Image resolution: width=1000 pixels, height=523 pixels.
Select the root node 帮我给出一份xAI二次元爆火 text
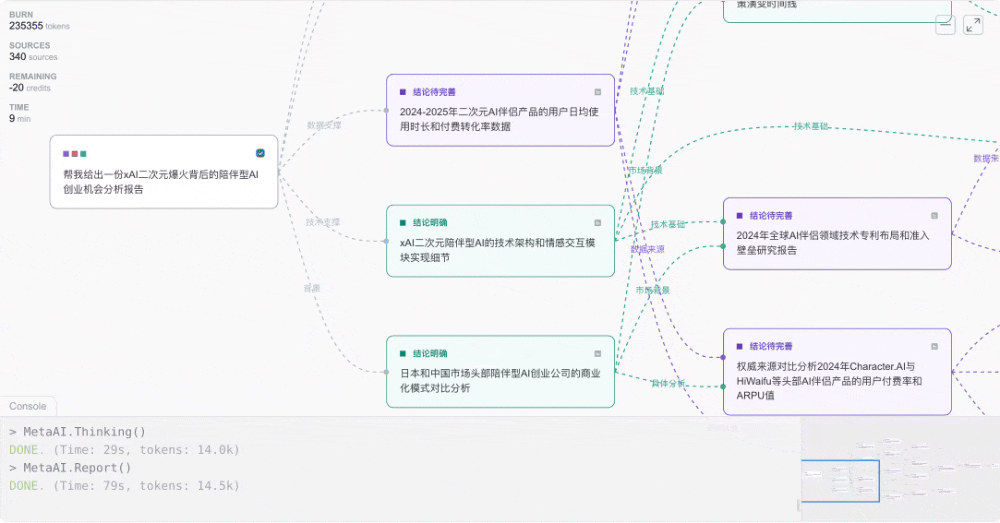(161, 182)
